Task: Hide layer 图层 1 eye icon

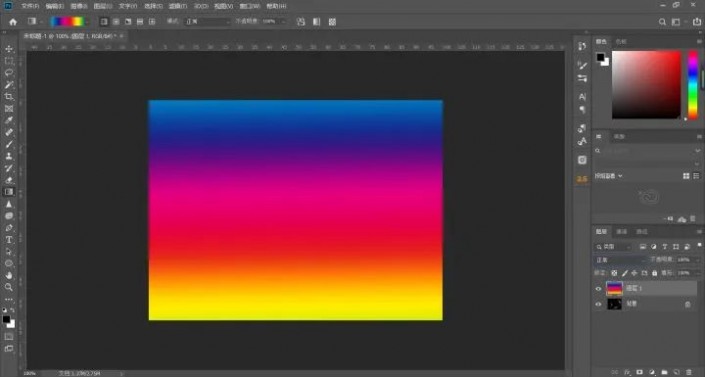Action: tap(598, 289)
